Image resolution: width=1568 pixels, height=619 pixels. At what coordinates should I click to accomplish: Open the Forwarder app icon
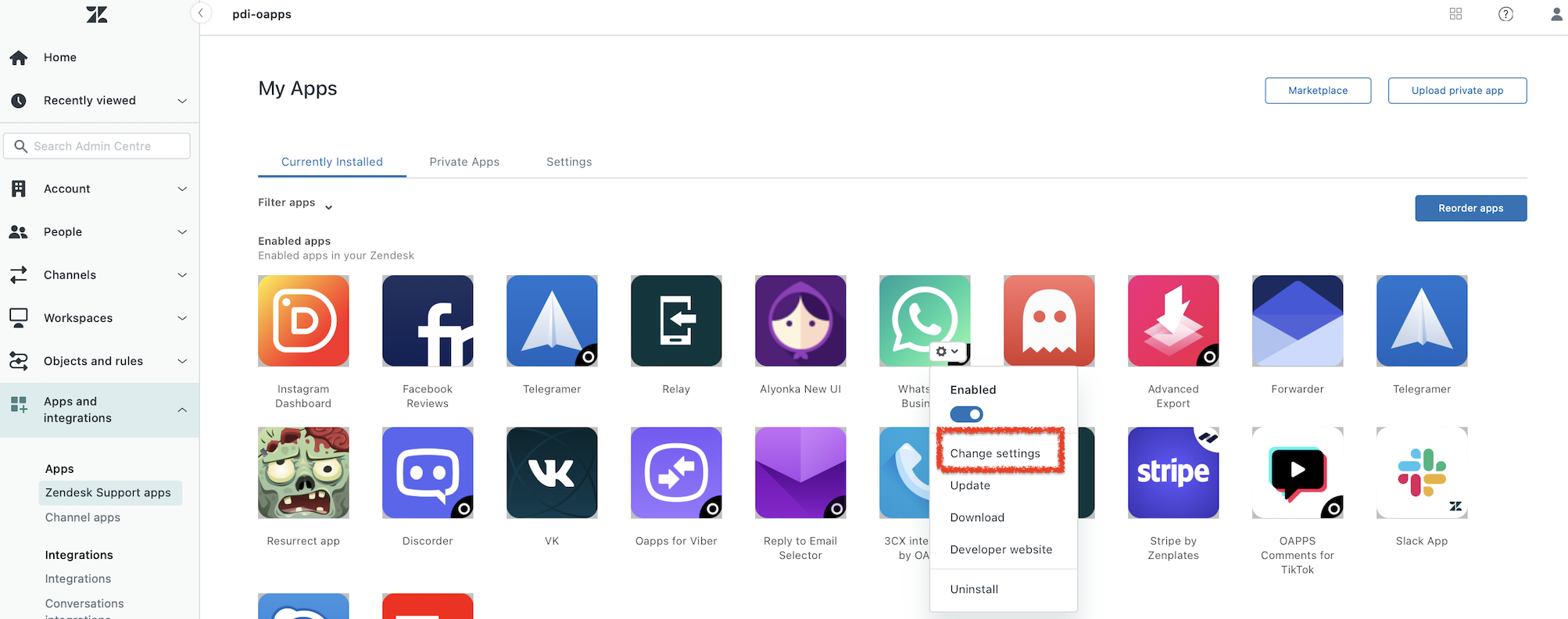tap(1298, 320)
